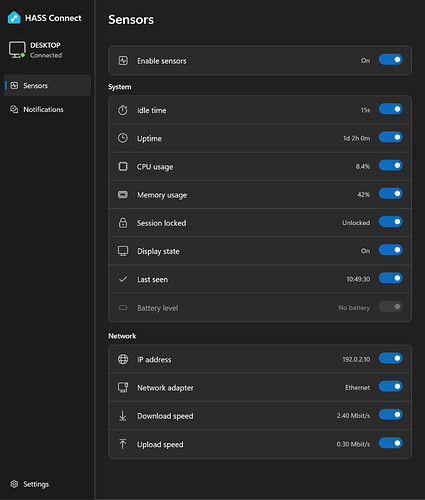Open the Notifications page in sidebar
The image size is (425, 500).
(x=47, y=109)
